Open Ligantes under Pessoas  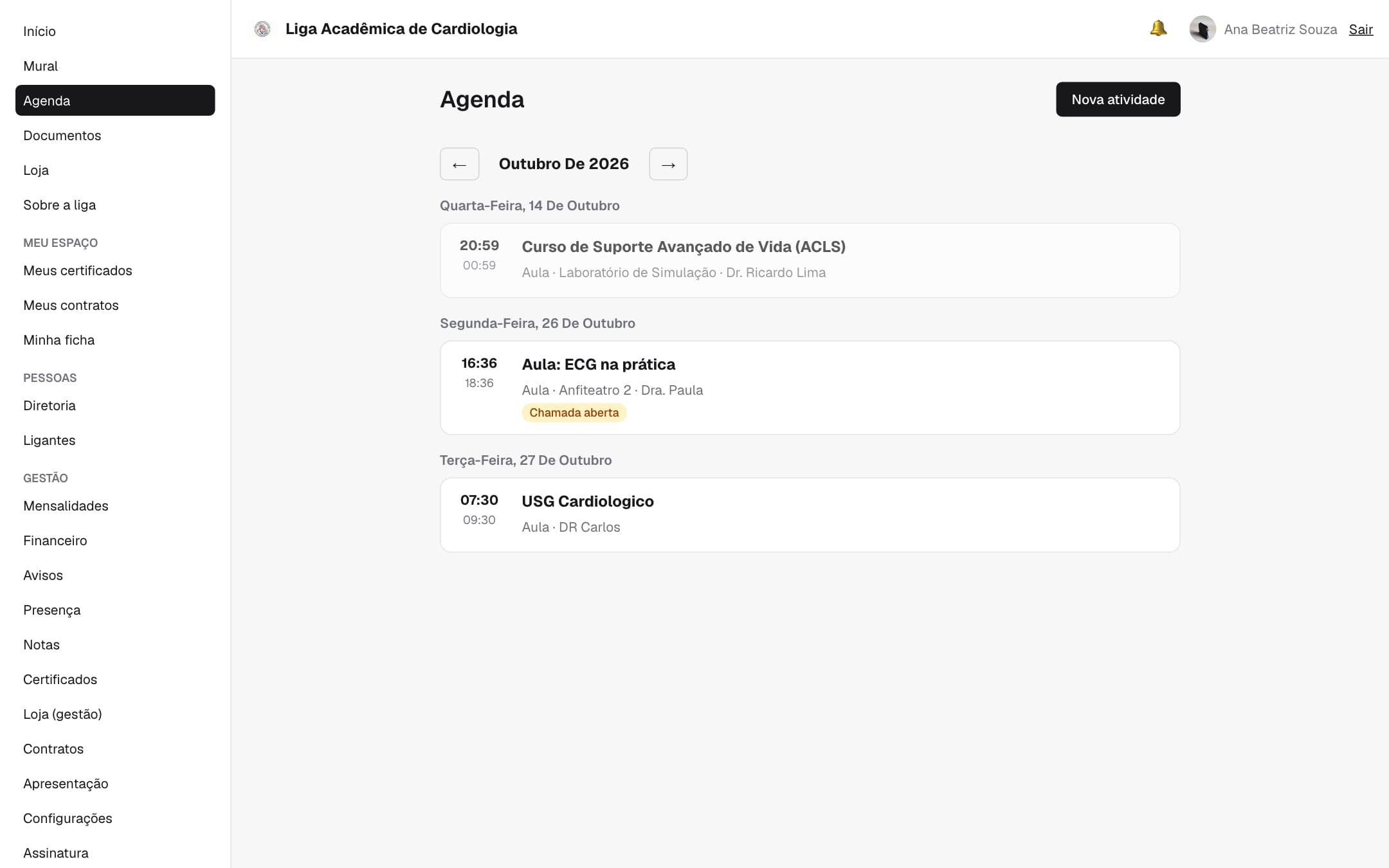click(115, 440)
